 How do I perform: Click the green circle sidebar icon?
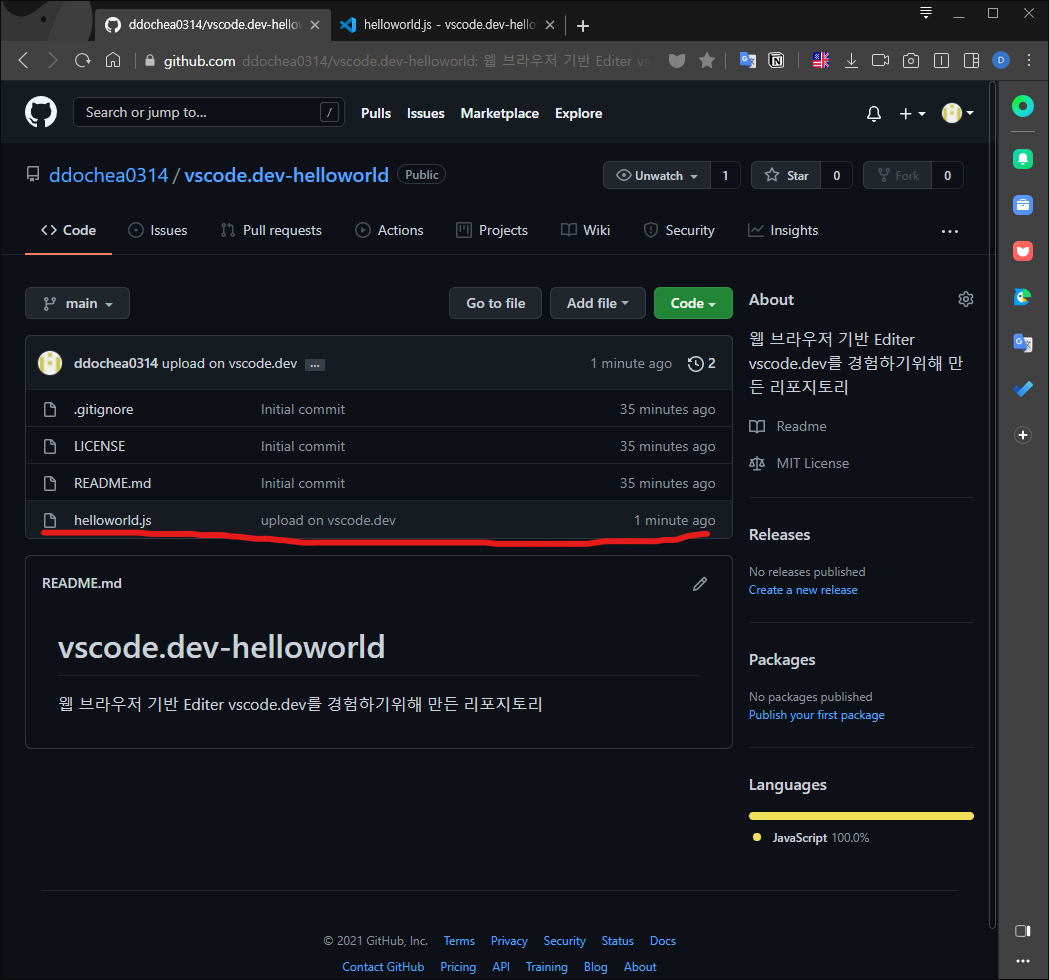click(x=1023, y=106)
